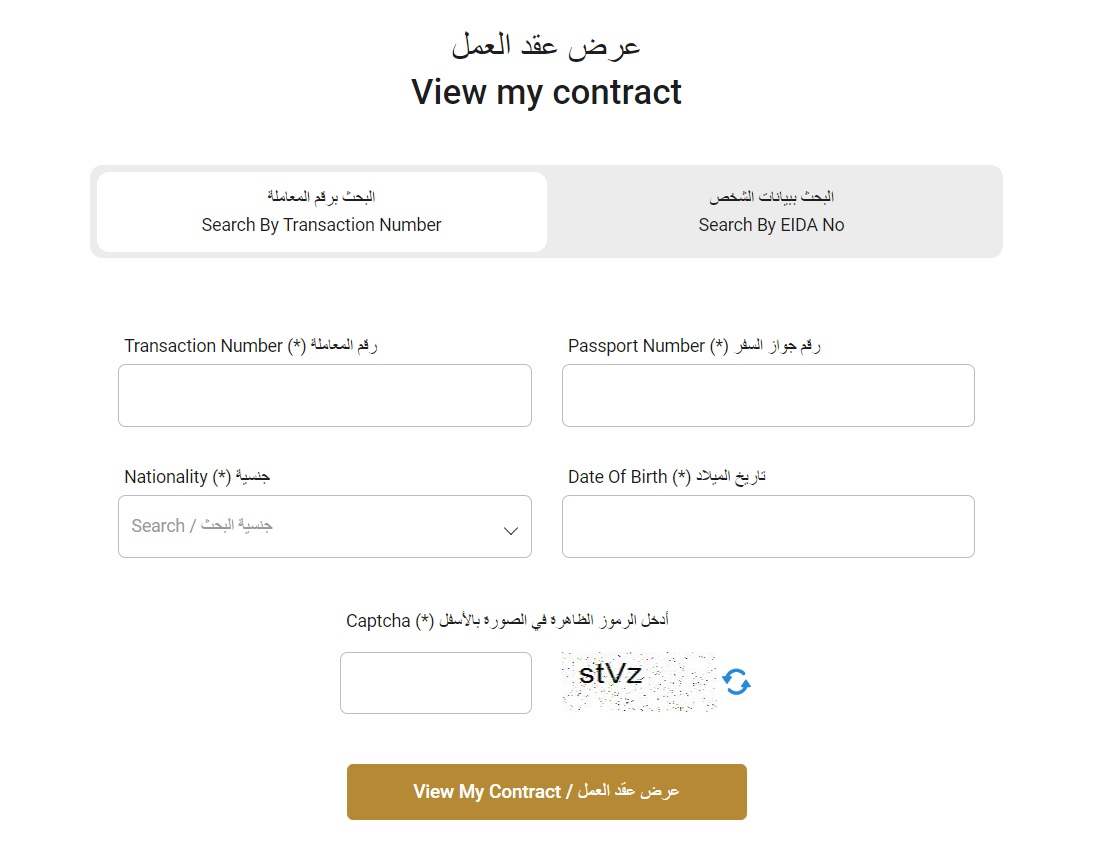Switch to the Search By EIDA No tab
This screenshot has height=847, width=1097.
tap(771, 212)
